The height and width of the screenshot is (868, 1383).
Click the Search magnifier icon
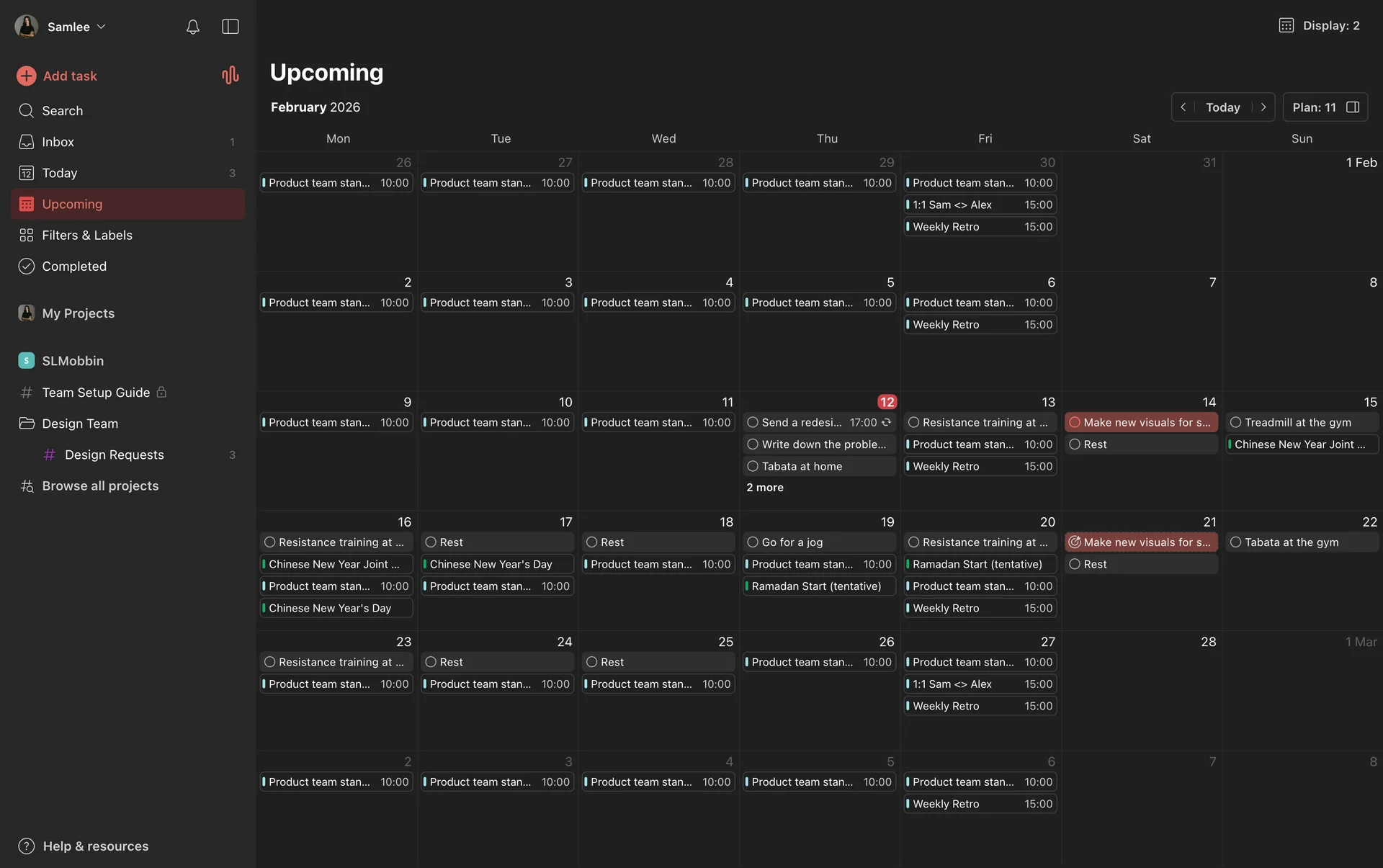(27, 111)
